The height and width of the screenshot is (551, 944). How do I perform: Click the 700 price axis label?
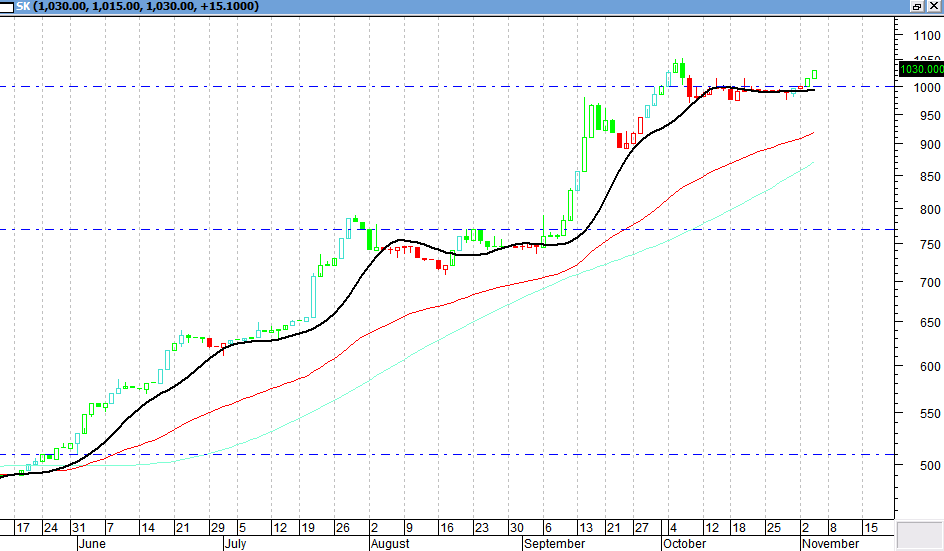click(x=930, y=282)
